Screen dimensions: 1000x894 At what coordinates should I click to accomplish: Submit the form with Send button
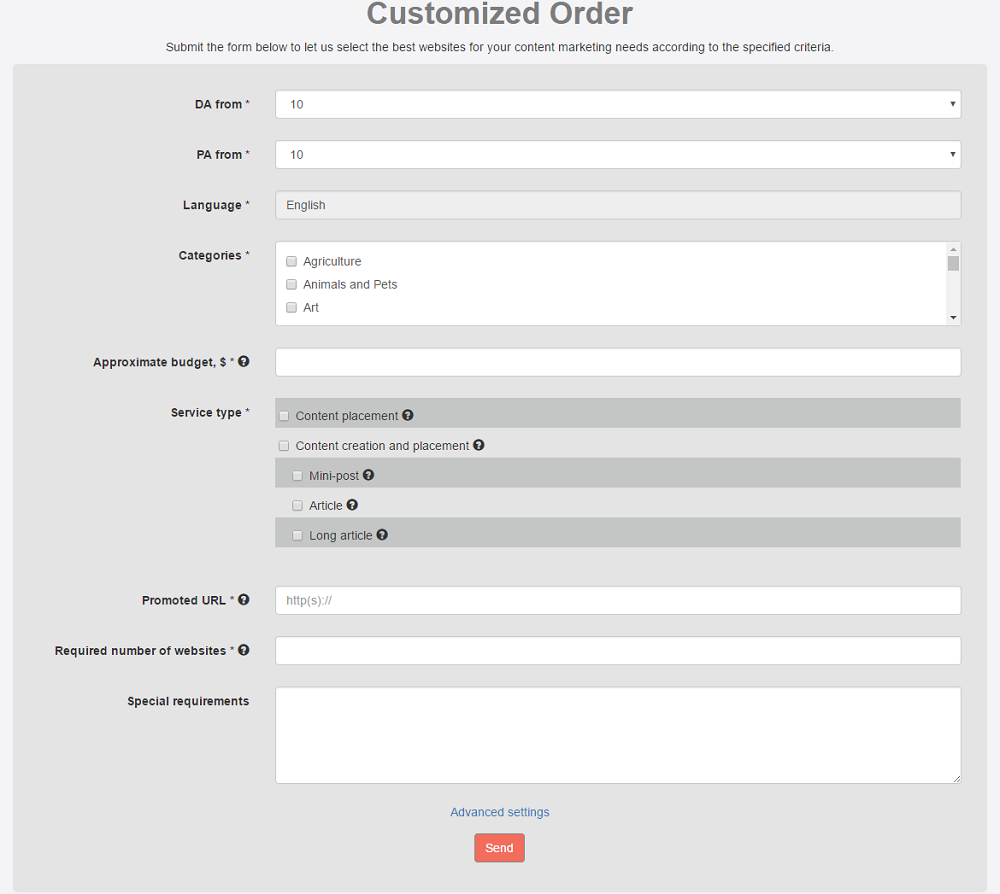[x=499, y=848]
